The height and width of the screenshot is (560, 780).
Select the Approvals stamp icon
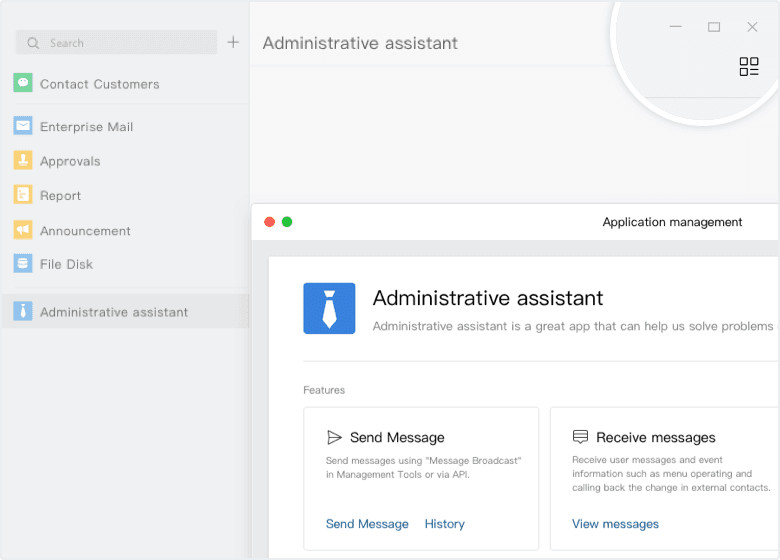[23, 160]
